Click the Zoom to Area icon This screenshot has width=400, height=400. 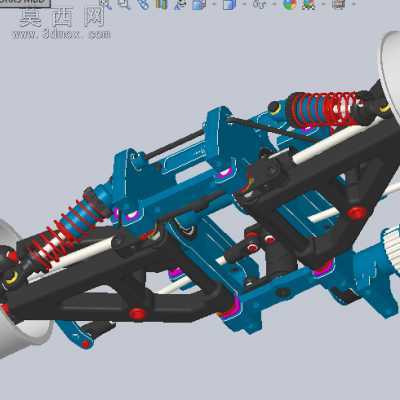coord(124,4)
